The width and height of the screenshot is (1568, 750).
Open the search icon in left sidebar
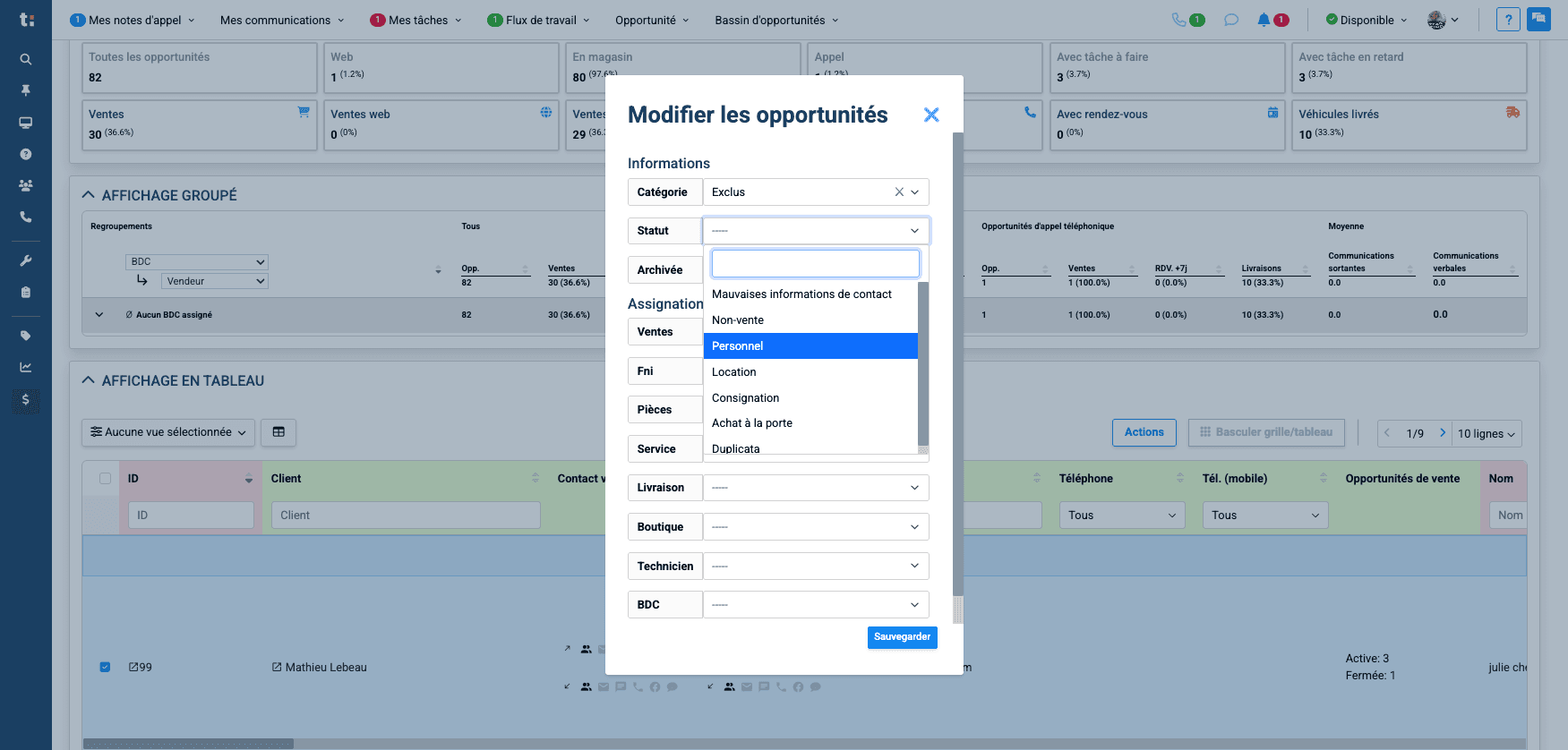point(26,59)
